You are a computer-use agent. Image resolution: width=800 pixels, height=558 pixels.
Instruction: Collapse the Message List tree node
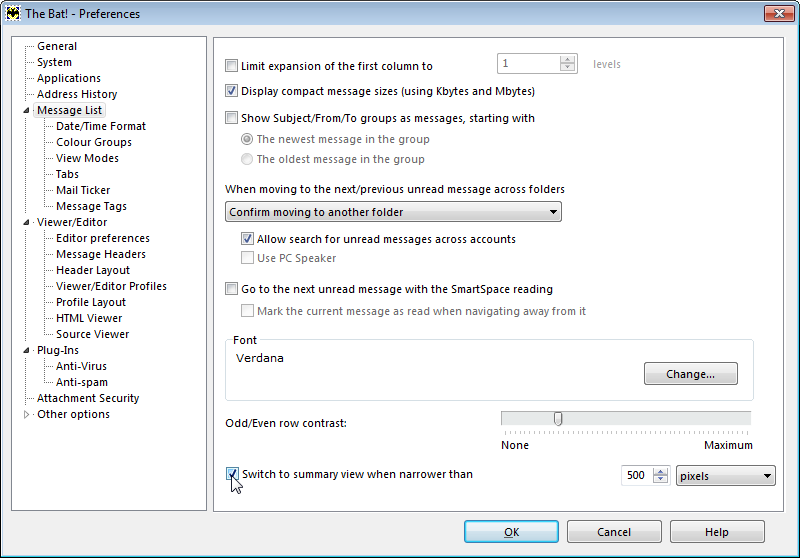point(26,110)
